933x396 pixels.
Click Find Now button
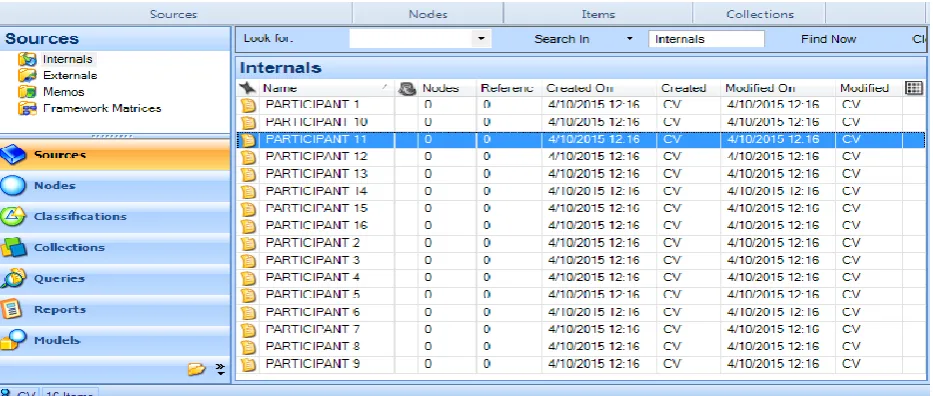828,39
